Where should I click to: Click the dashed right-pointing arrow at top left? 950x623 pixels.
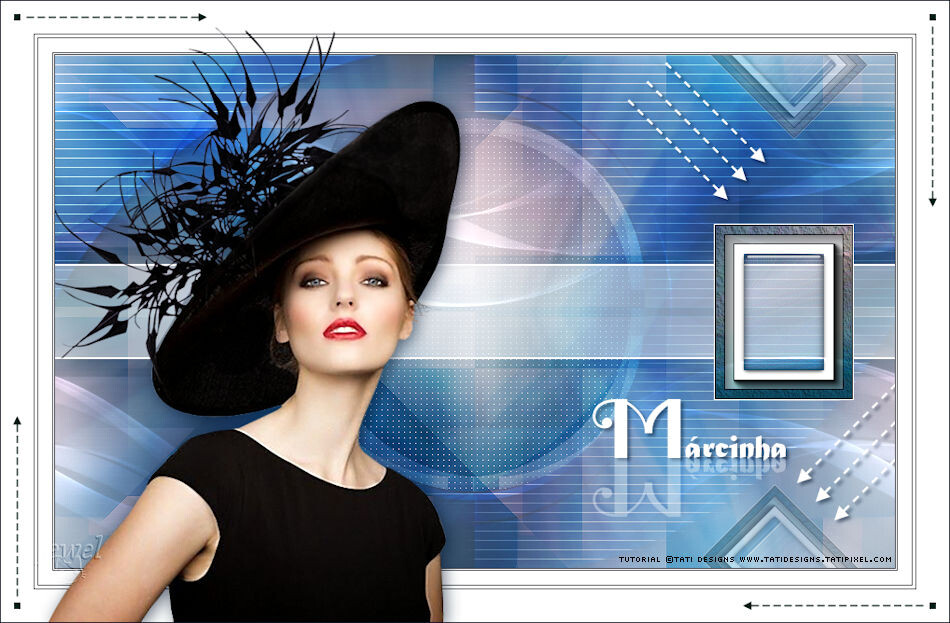click(x=114, y=18)
